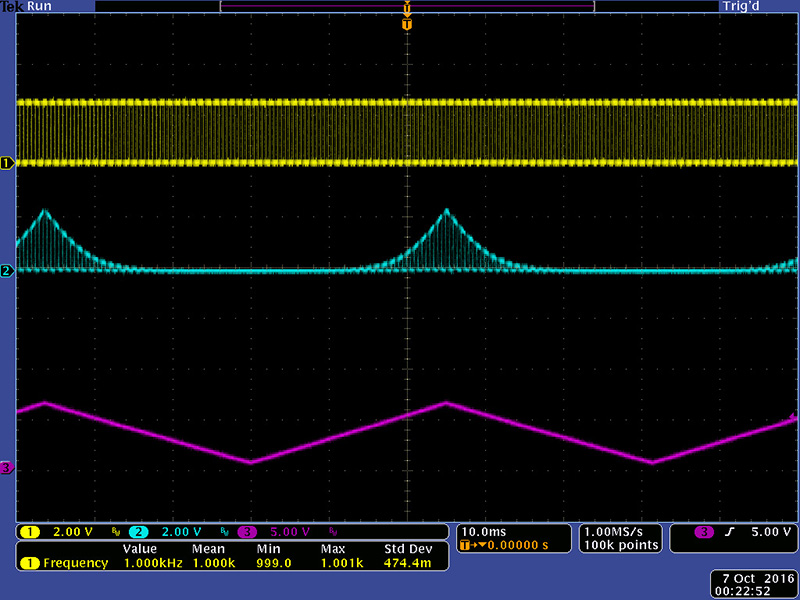Click the Value column header

coord(139,549)
